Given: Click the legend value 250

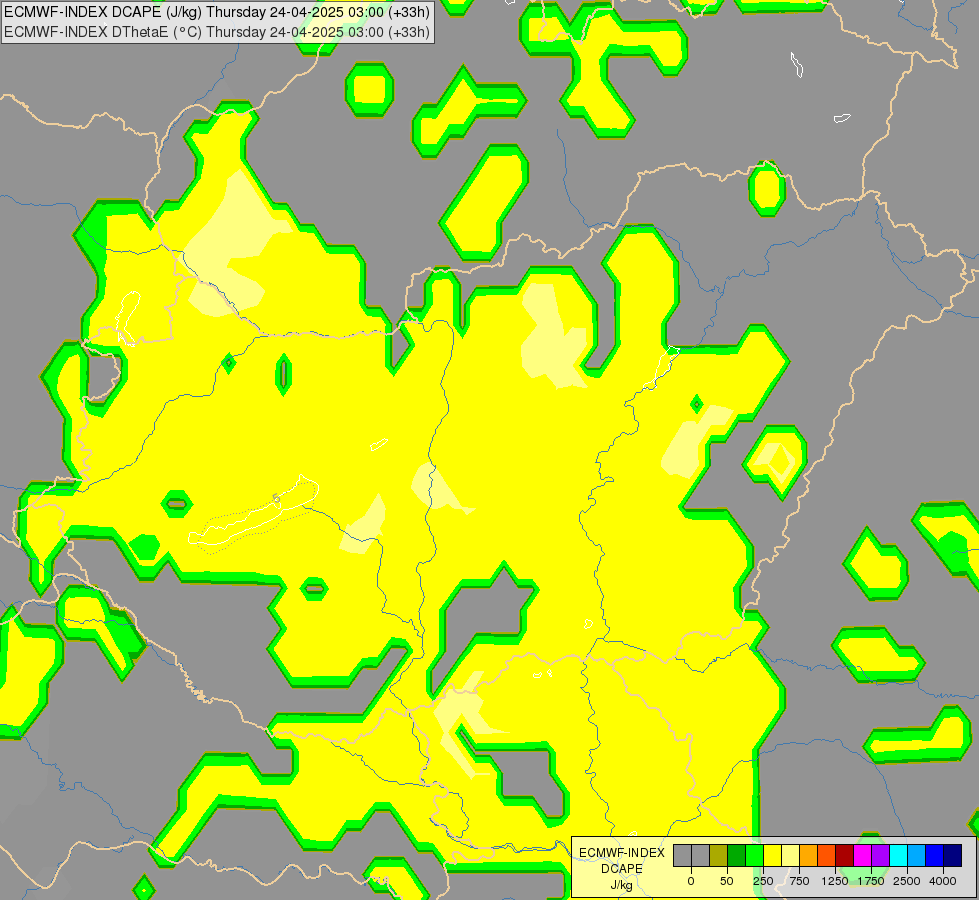Looking at the screenshot, I should (x=763, y=881).
